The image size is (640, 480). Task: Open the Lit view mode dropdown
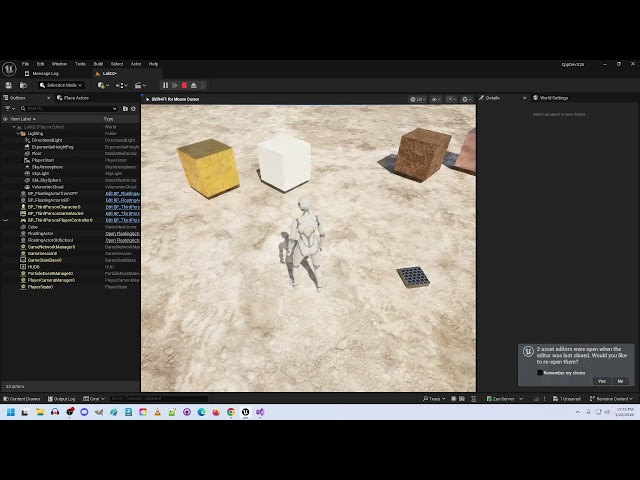click(x=418, y=99)
